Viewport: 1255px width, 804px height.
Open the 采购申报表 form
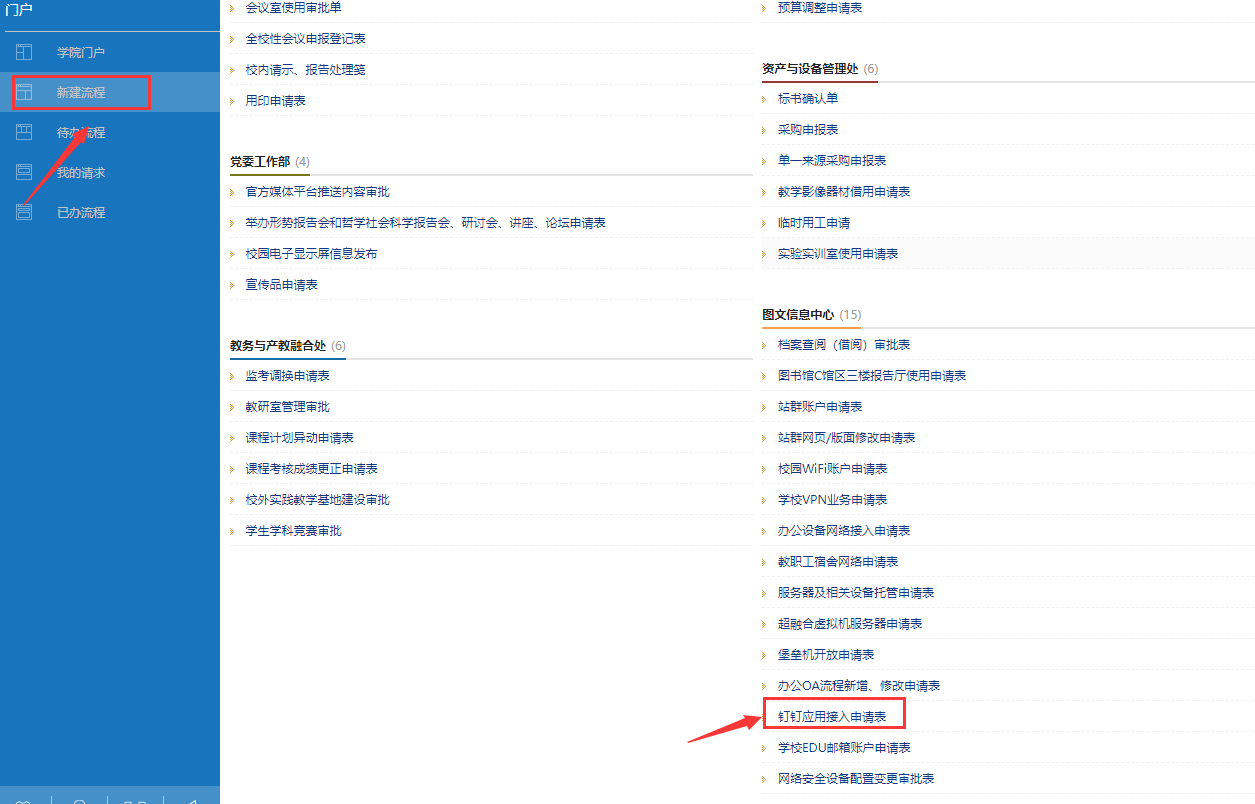(808, 129)
